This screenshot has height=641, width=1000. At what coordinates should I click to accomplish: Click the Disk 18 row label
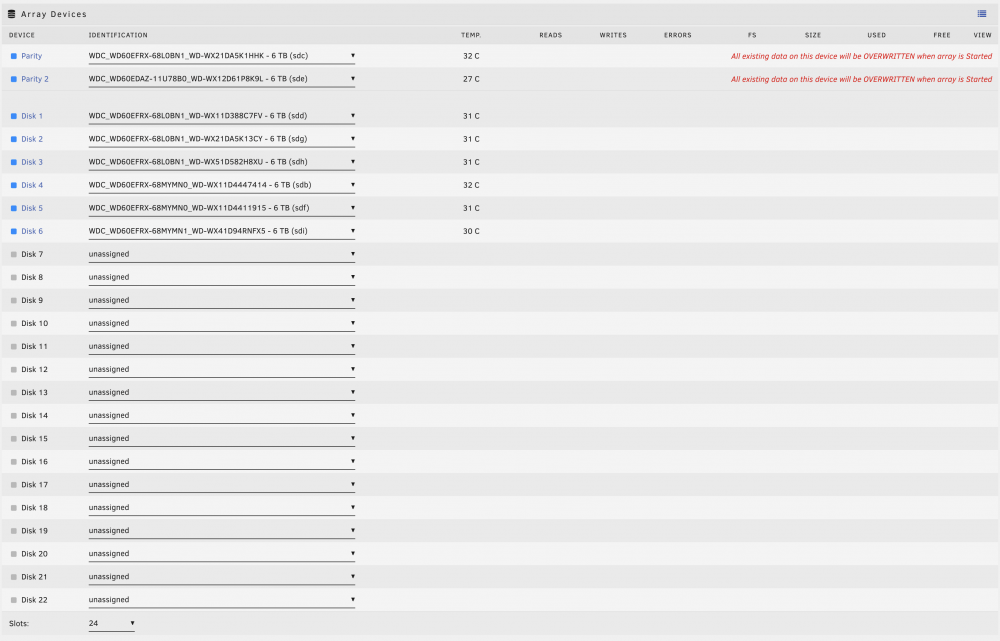(34, 508)
